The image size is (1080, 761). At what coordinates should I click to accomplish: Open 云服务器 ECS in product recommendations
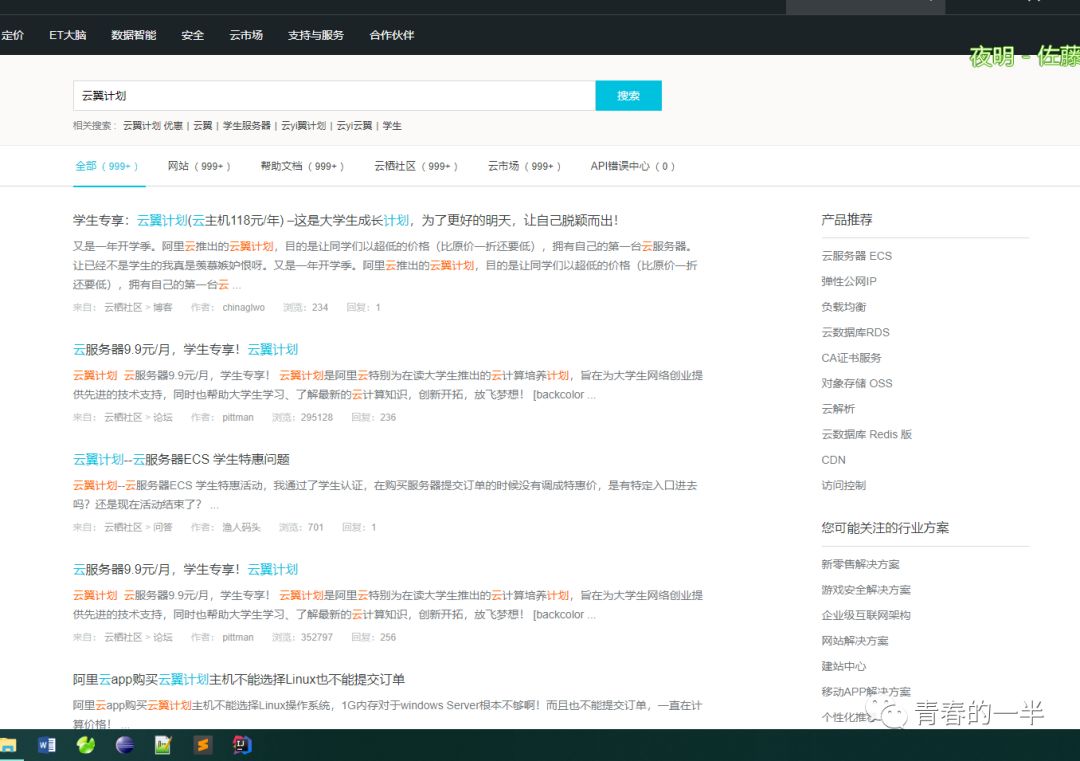coord(856,256)
